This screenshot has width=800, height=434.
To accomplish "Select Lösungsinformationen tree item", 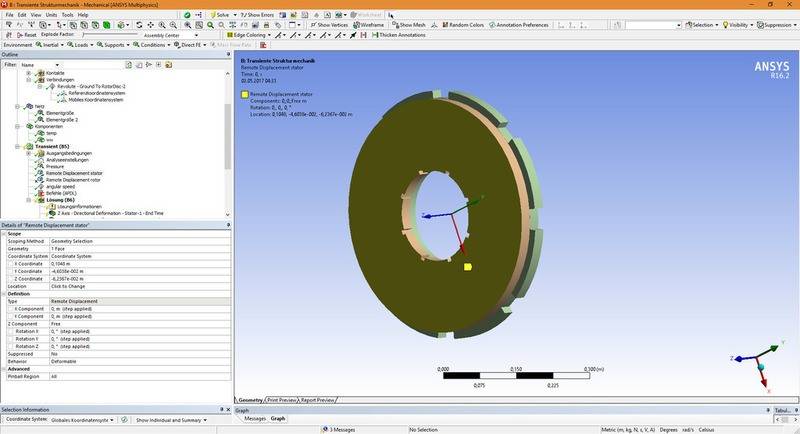I will 79,207.
